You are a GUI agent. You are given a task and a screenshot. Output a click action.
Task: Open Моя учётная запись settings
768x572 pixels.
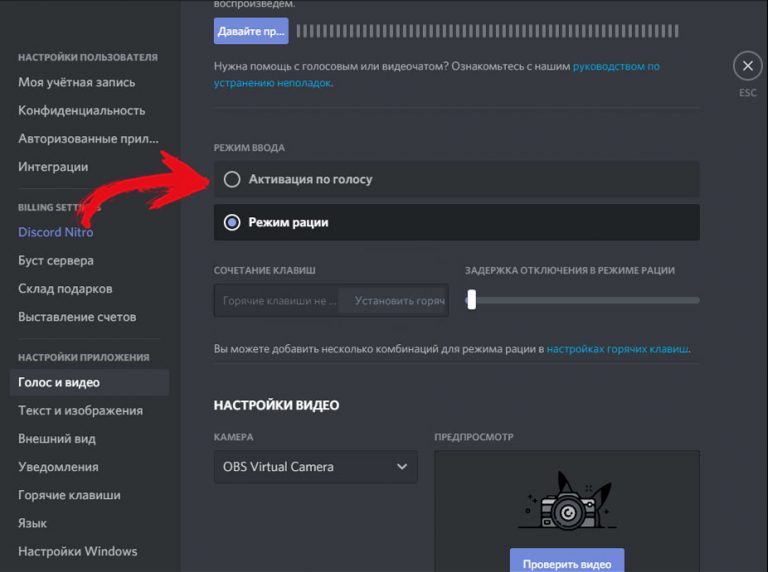point(76,82)
